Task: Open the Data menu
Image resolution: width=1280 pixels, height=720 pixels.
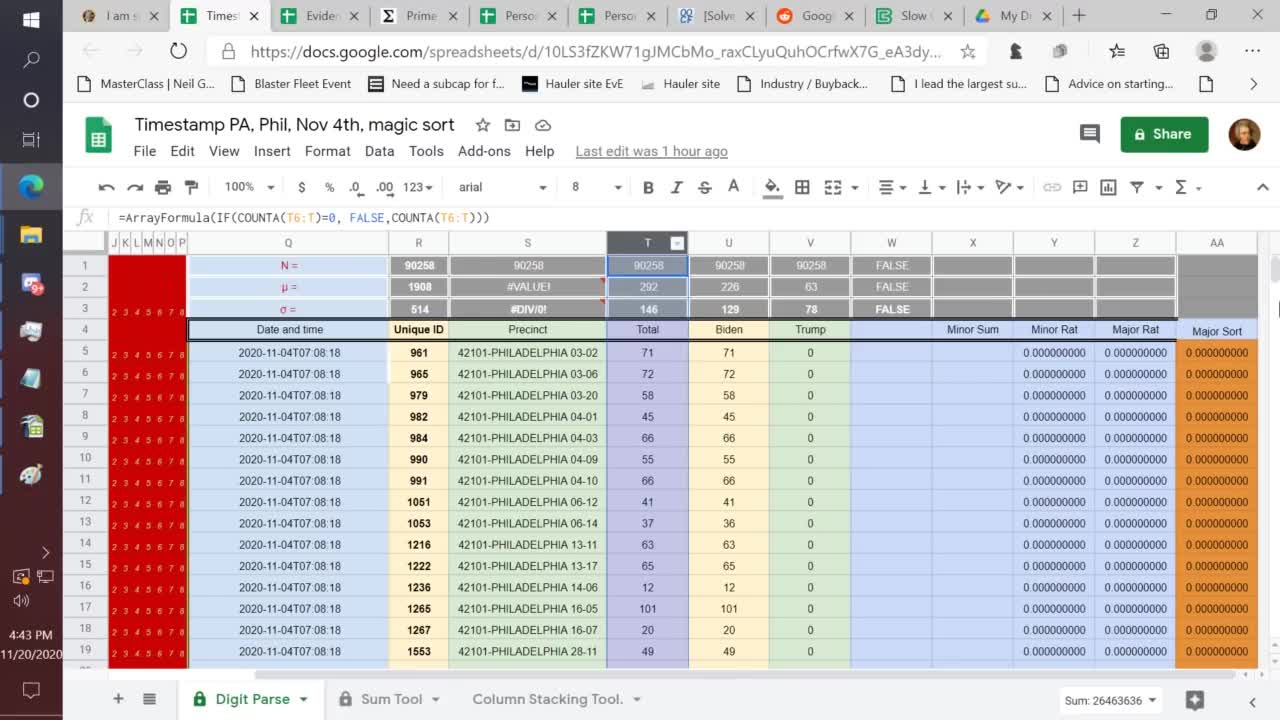Action: (x=379, y=151)
